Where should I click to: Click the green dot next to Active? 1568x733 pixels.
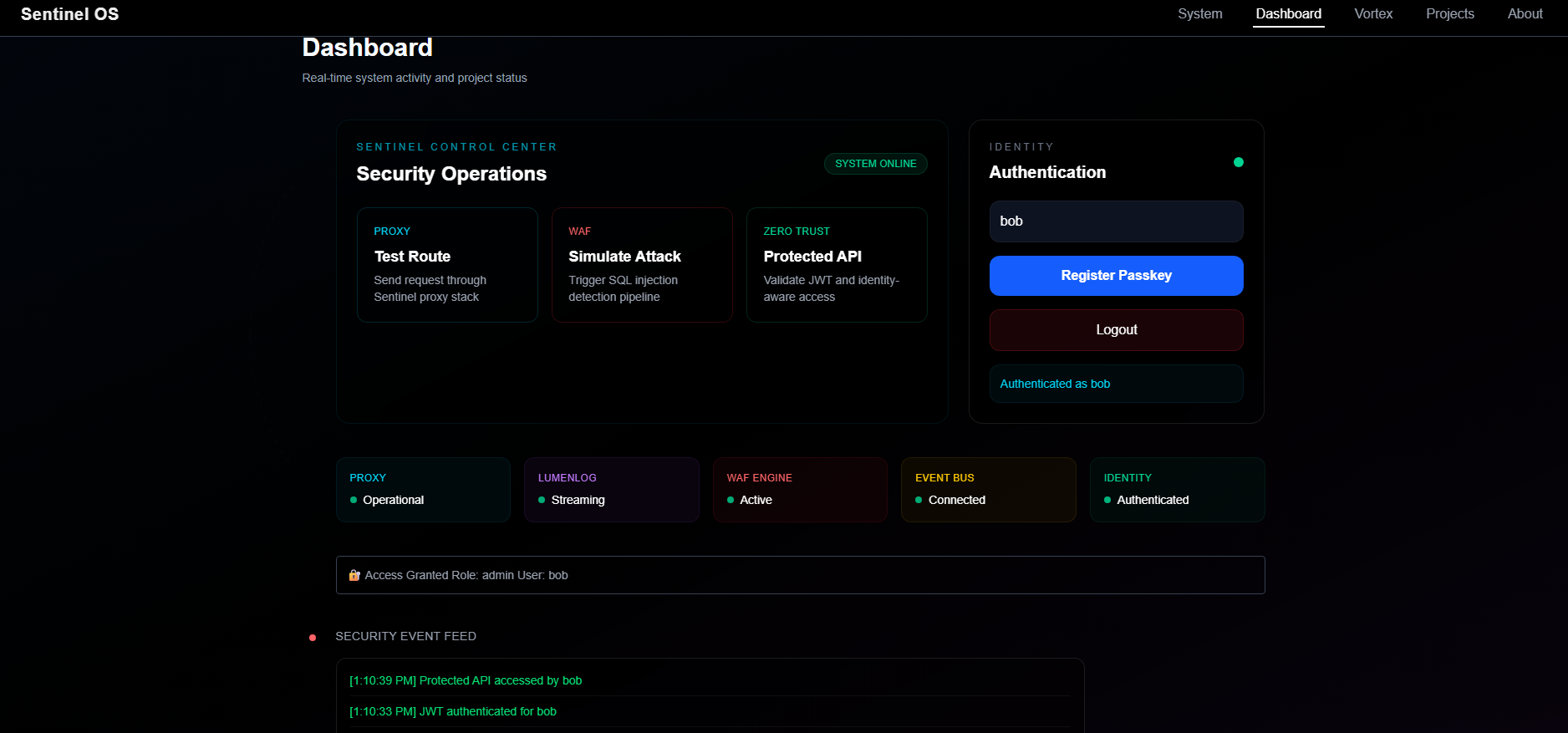pyautogui.click(x=731, y=500)
